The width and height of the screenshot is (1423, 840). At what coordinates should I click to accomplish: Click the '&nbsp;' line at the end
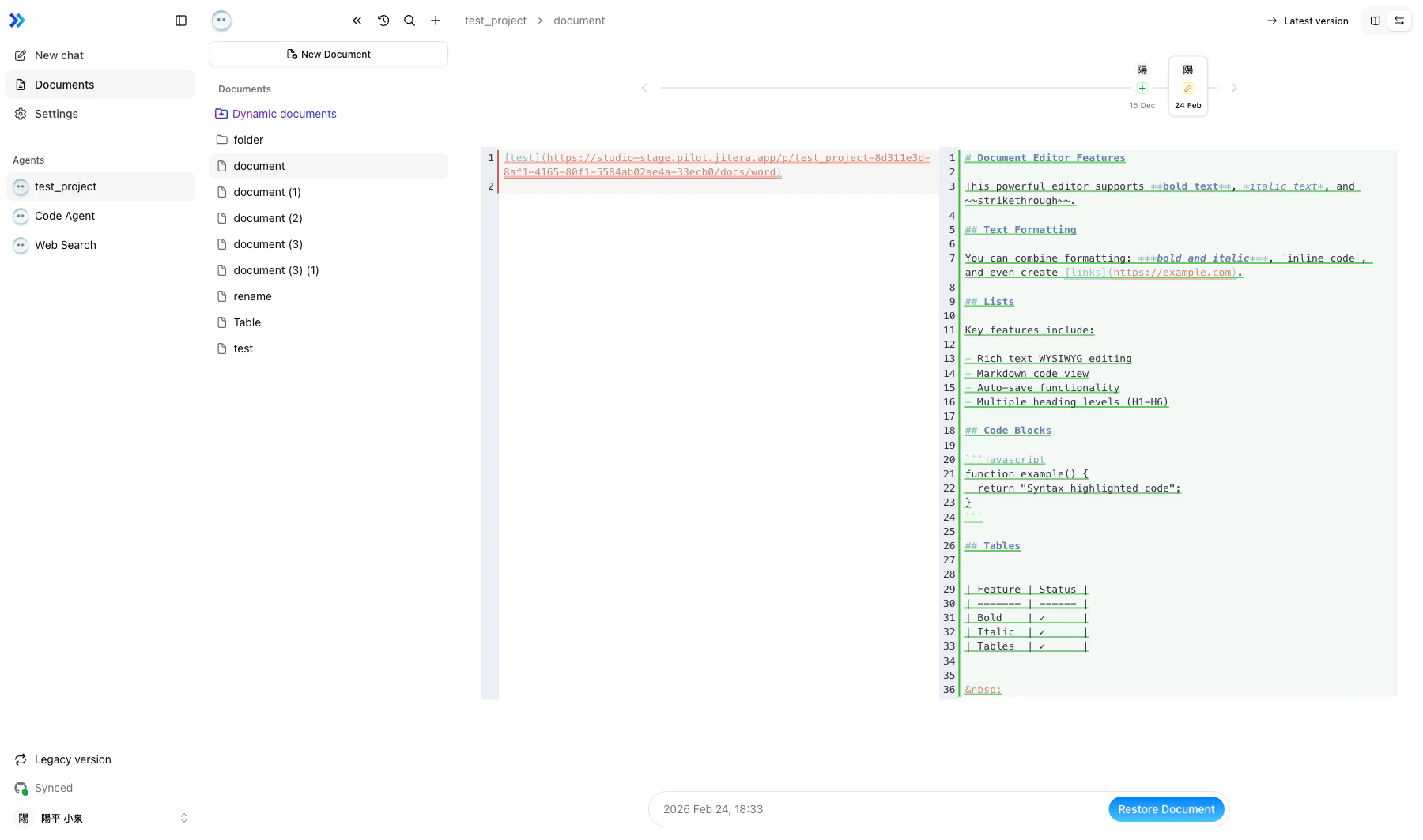(x=983, y=690)
